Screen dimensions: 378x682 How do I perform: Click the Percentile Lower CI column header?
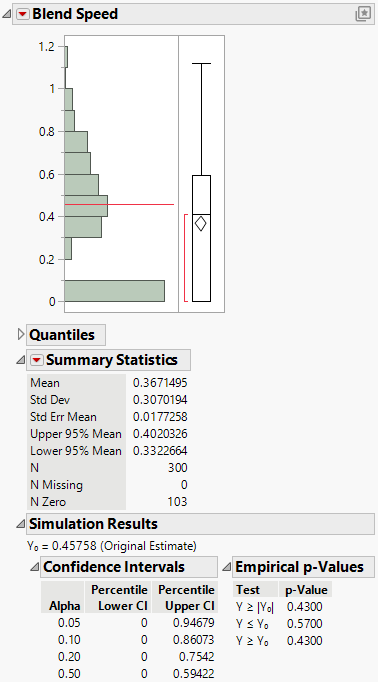(119, 598)
